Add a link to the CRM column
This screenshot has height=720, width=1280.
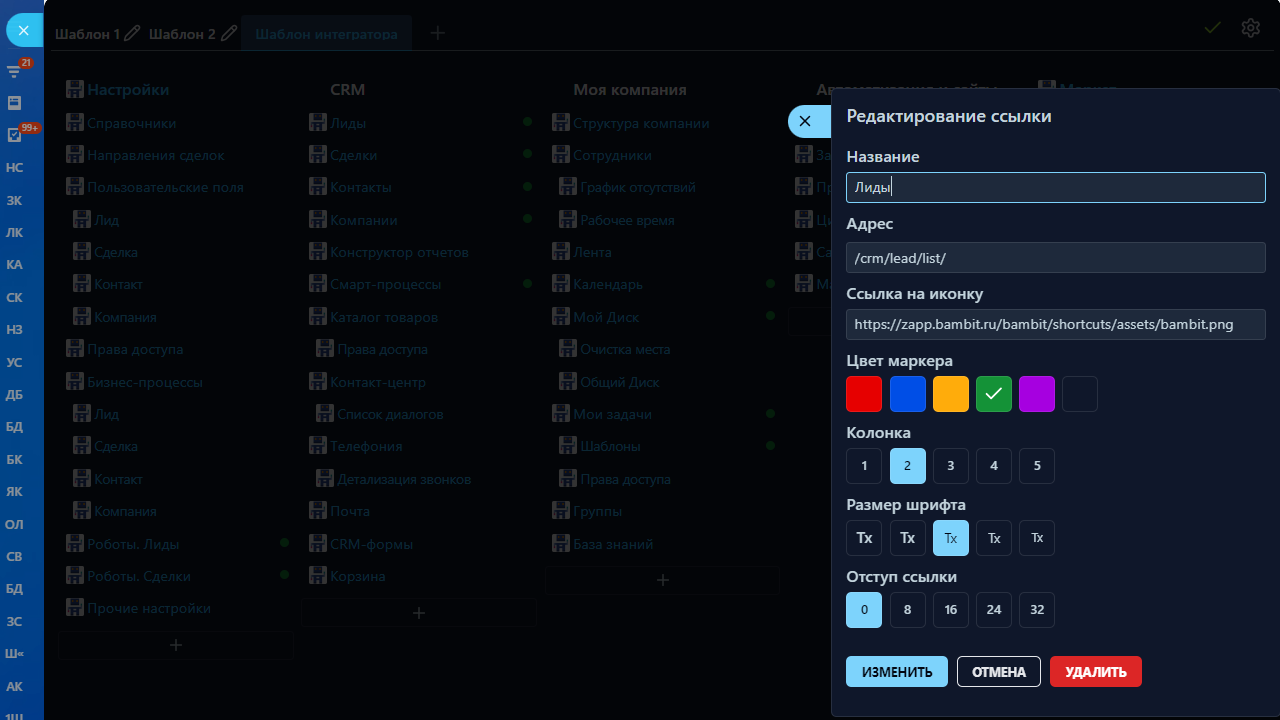click(x=419, y=613)
